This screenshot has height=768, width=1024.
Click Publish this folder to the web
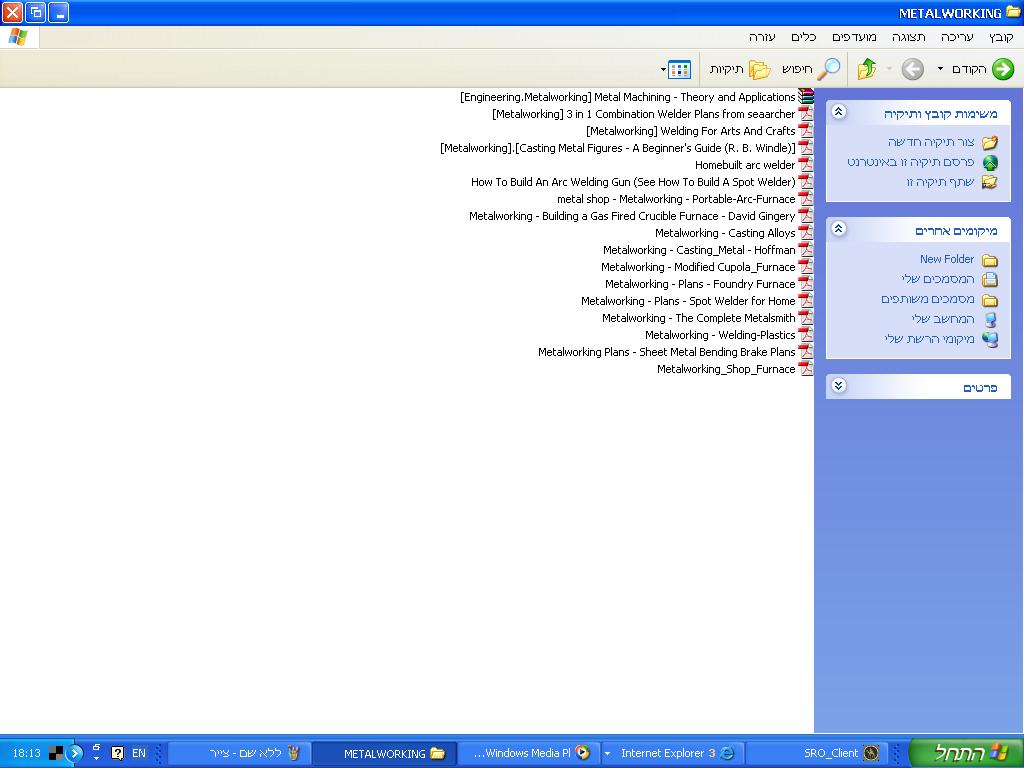[x=910, y=162]
